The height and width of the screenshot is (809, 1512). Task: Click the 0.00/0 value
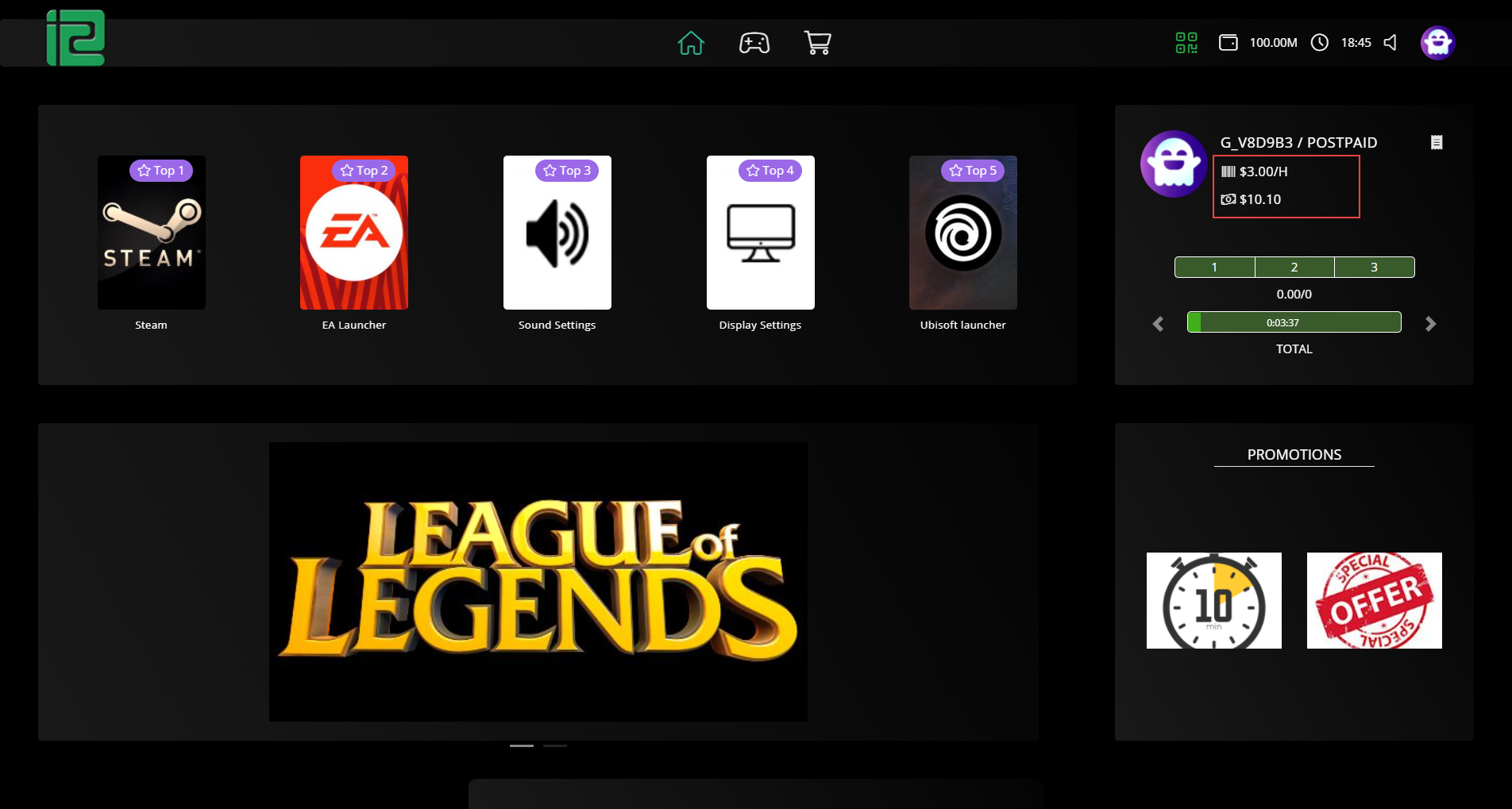(1294, 295)
